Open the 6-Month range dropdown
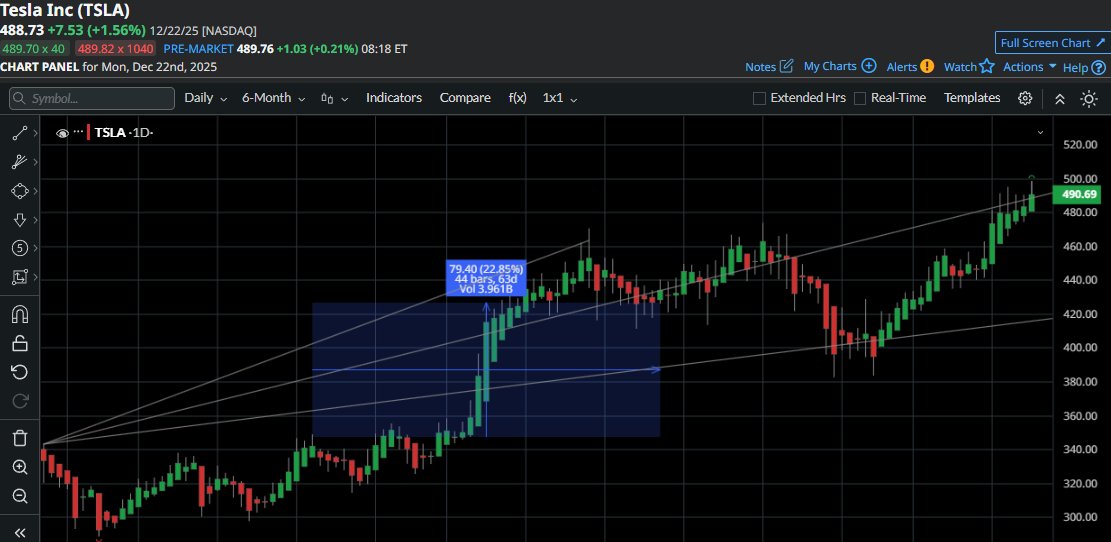1111x542 pixels. coord(273,98)
